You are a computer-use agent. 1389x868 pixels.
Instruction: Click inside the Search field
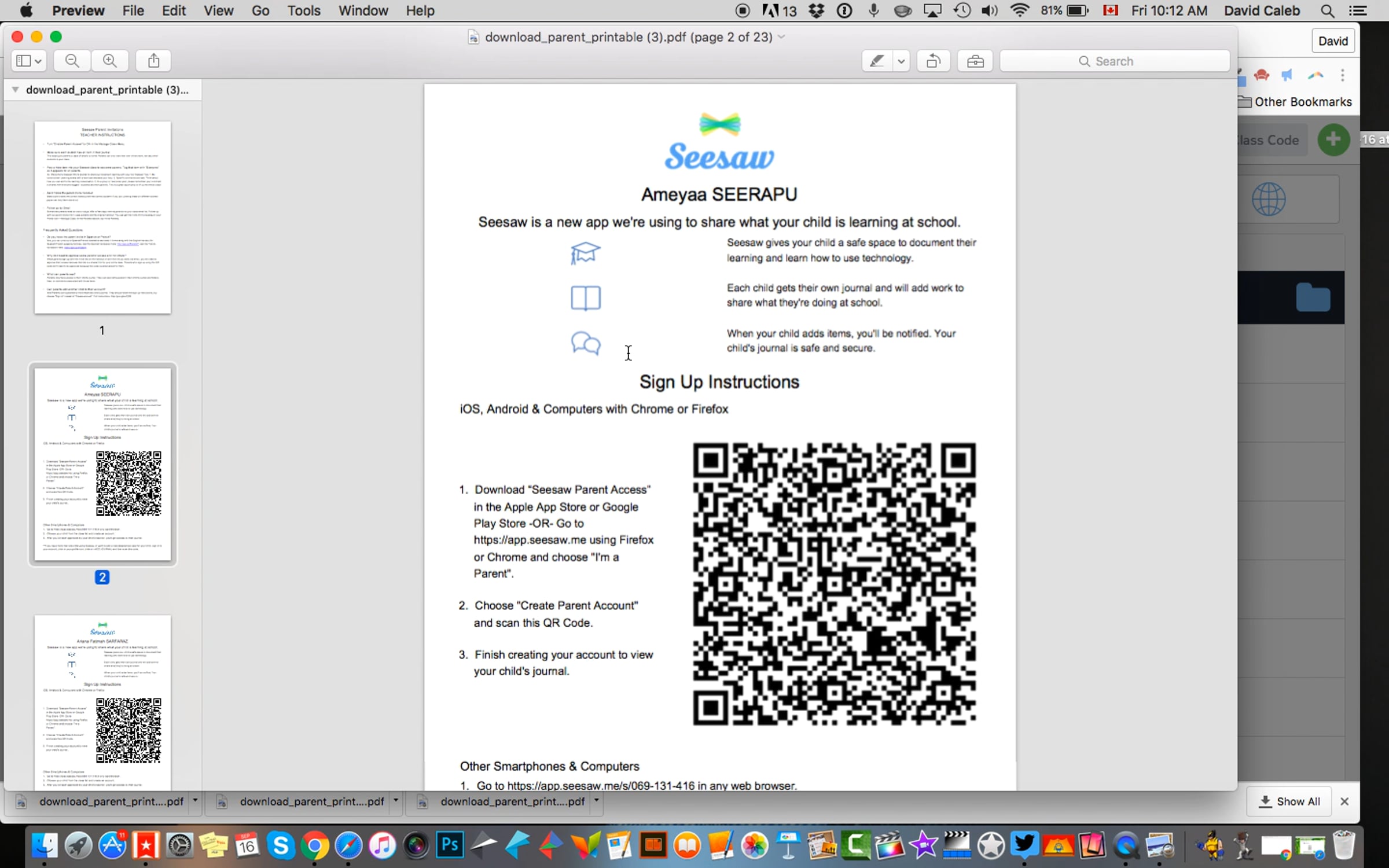pos(1114,61)
